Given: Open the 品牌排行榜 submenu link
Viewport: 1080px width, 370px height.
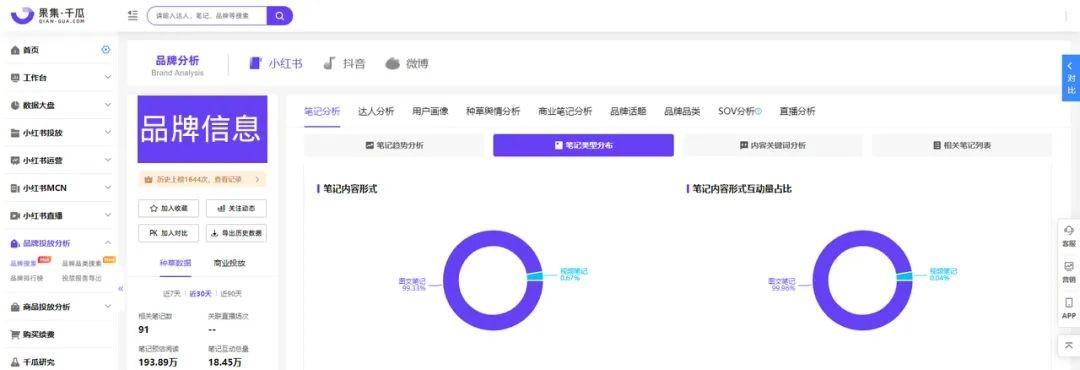Looking at the screenshot, I should 27,278.
